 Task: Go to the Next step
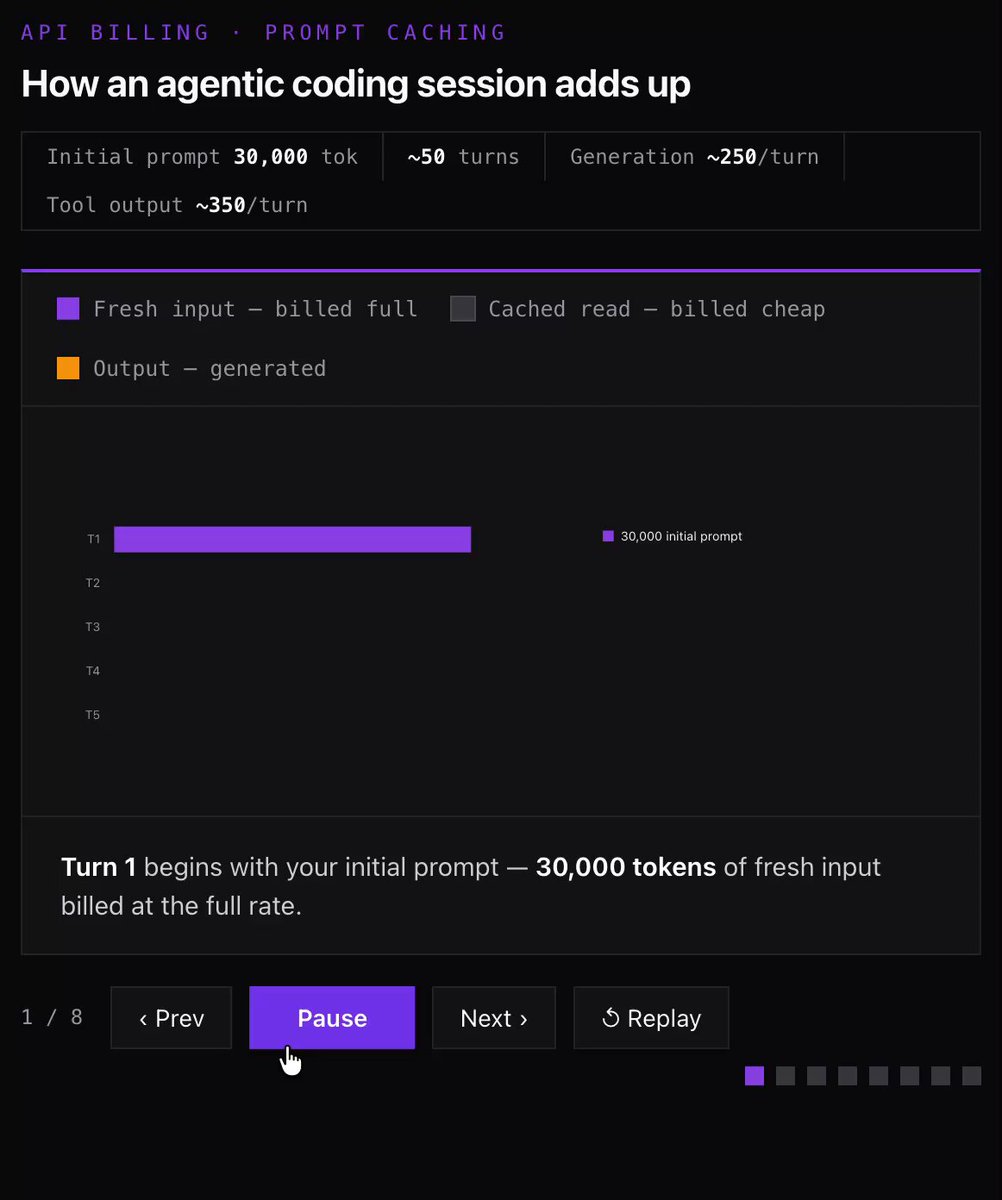493,1018
